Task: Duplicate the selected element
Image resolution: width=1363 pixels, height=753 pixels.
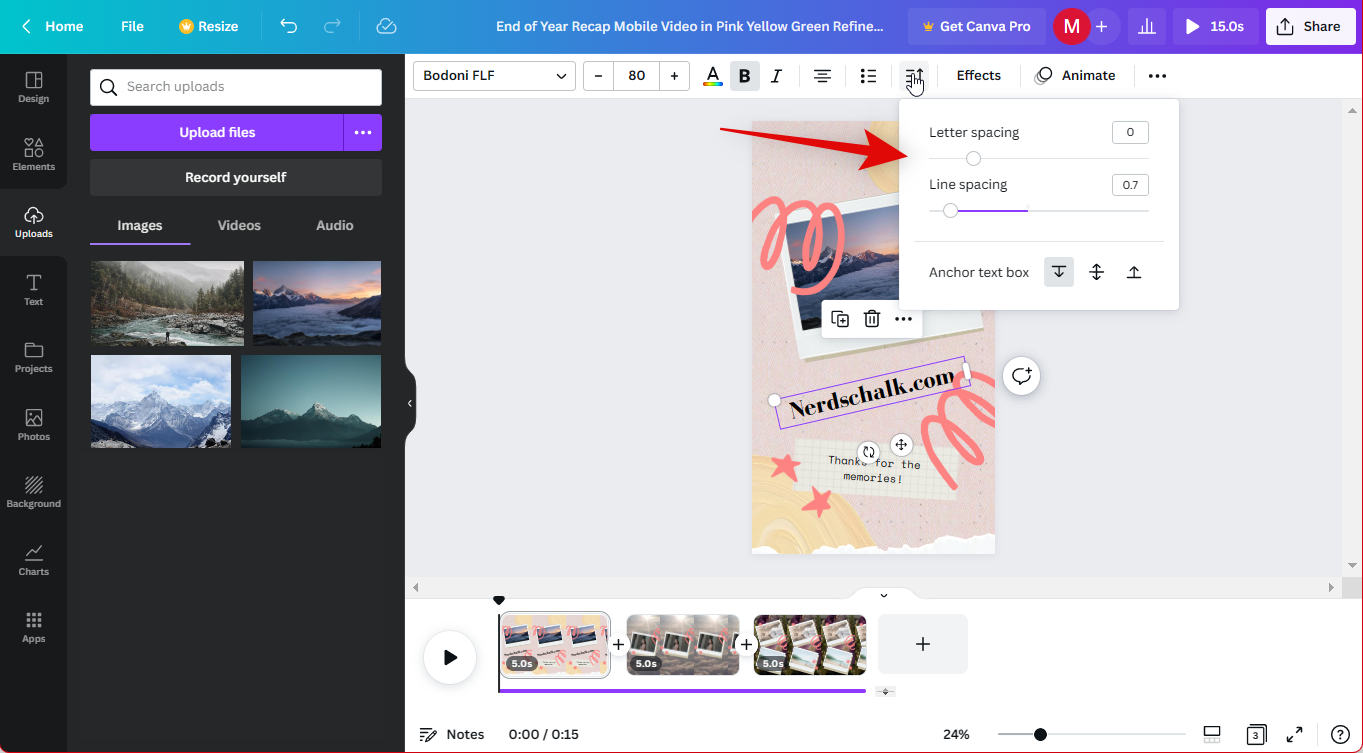Action: click(841, 319)
